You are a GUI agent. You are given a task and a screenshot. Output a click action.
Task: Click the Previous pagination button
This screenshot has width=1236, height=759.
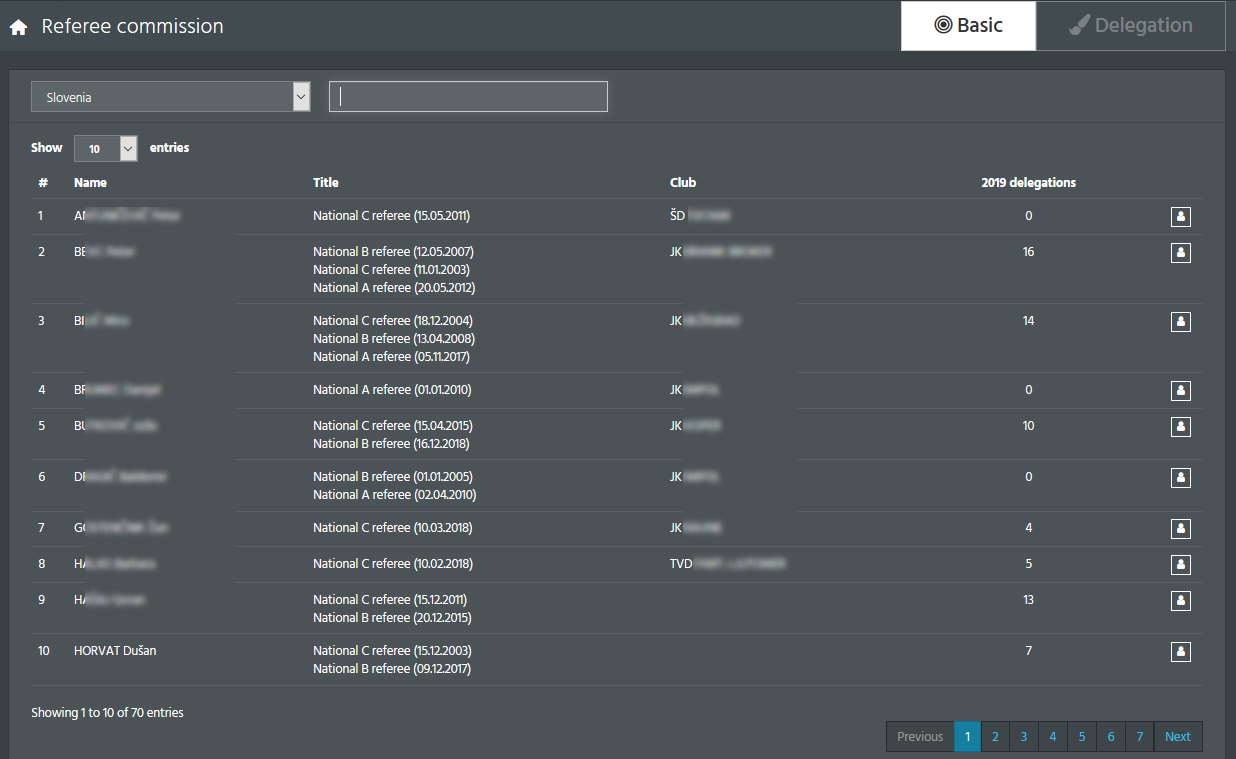(x=920, y=737)
